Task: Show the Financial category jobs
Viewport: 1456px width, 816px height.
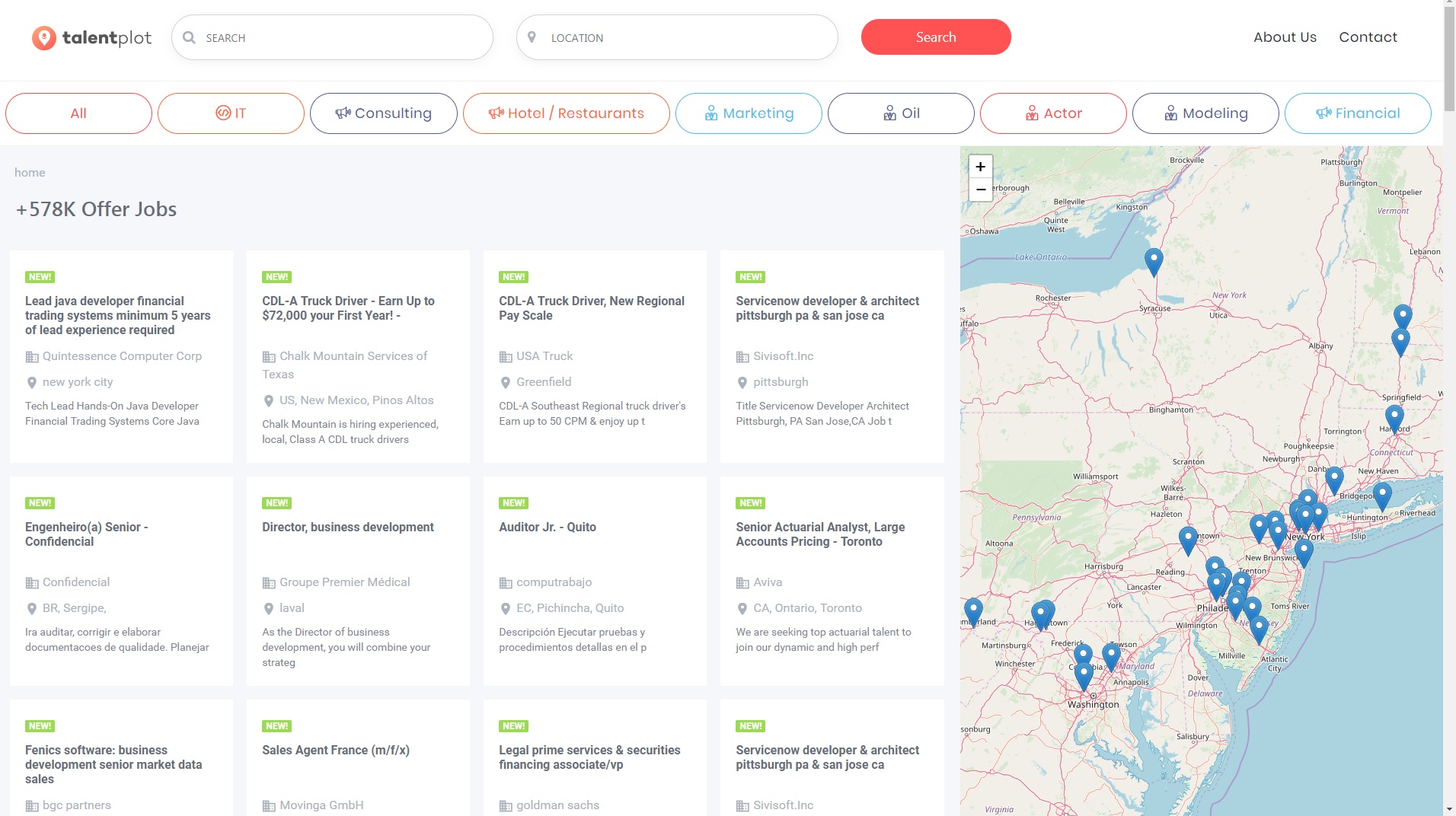Action: 1357,113
